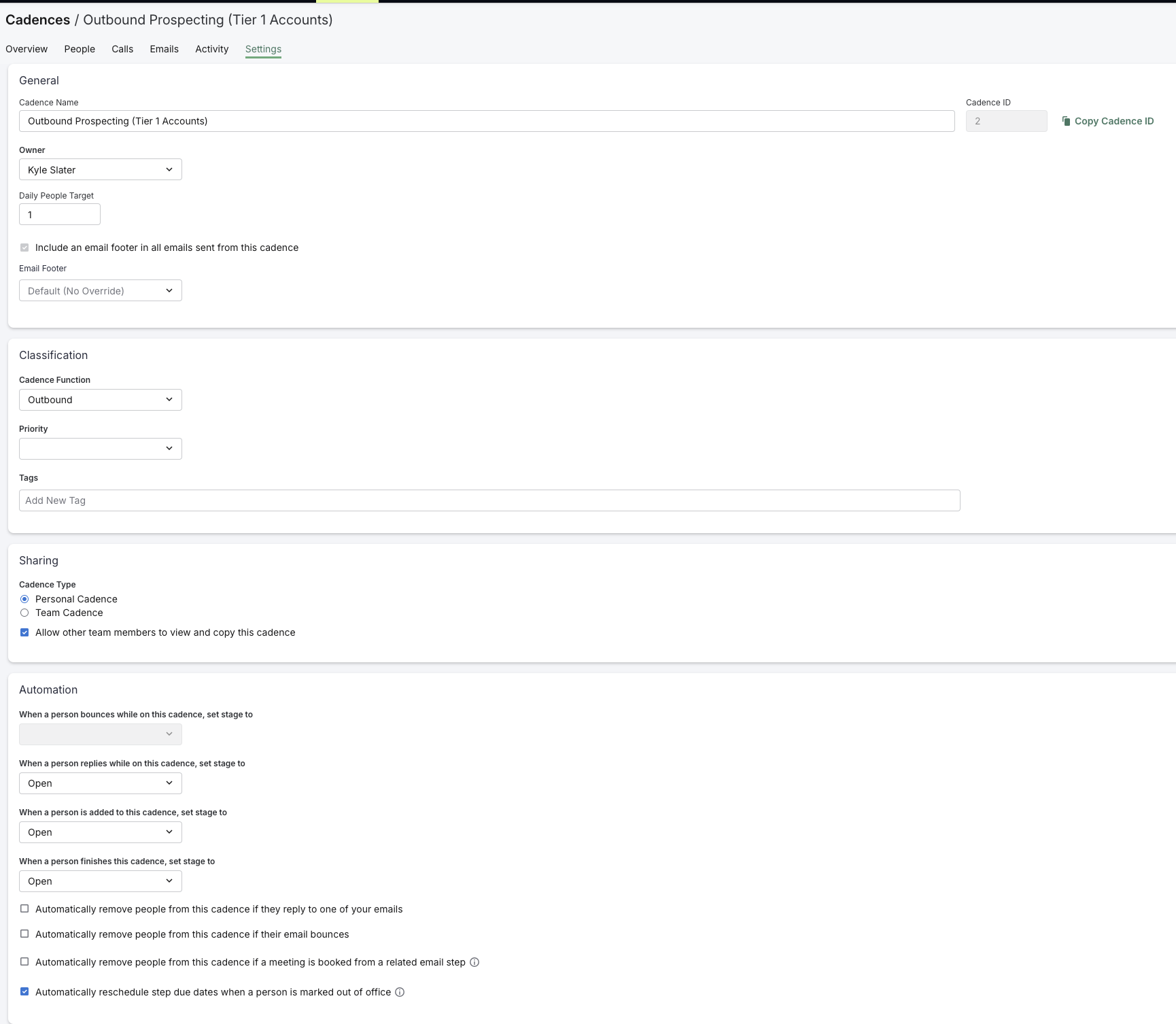Open the empty Priority dropdown
The image size is (1176, 1024).
coord(100,449)
